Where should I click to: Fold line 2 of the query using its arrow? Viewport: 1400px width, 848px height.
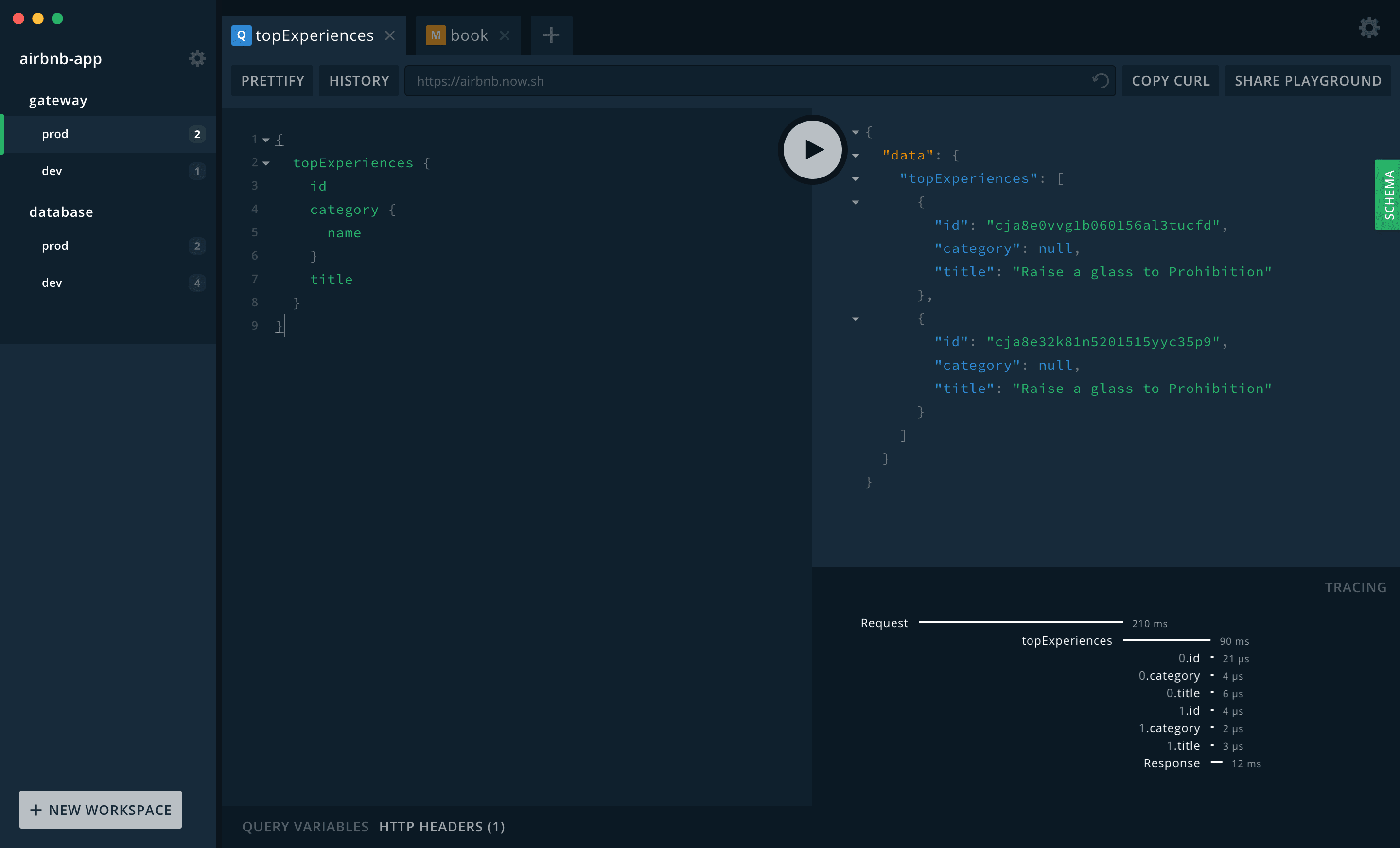click(267, 163)
